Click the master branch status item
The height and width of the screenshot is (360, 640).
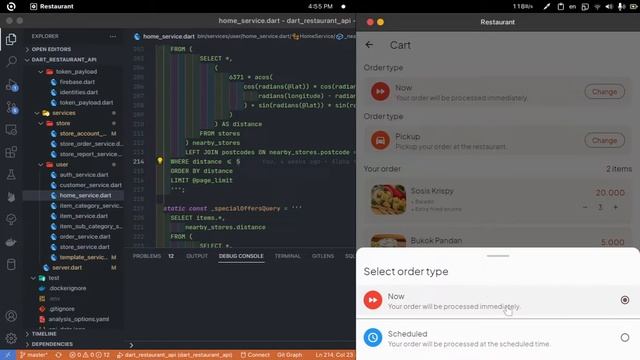click(33, 355)
